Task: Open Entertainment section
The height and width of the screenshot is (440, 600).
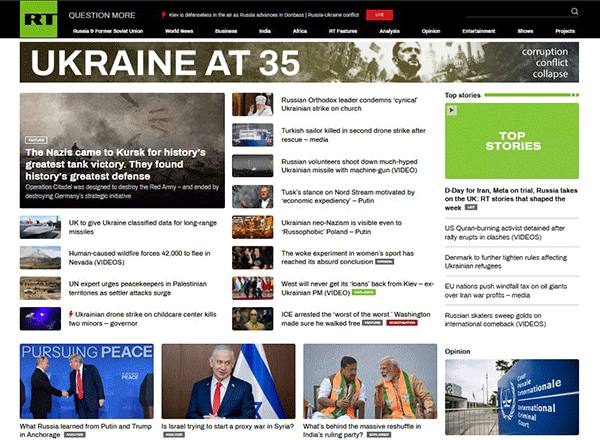Action: pos(479,31)
